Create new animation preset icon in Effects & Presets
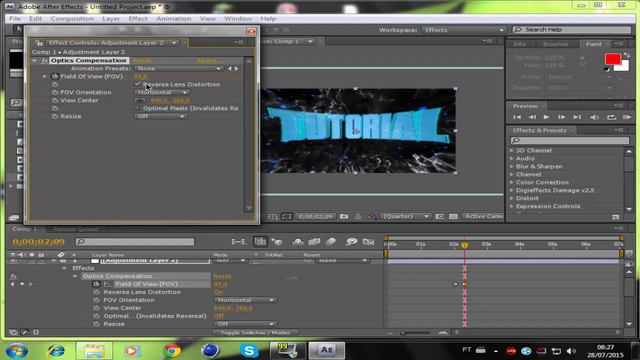 (x=616, y=217)
